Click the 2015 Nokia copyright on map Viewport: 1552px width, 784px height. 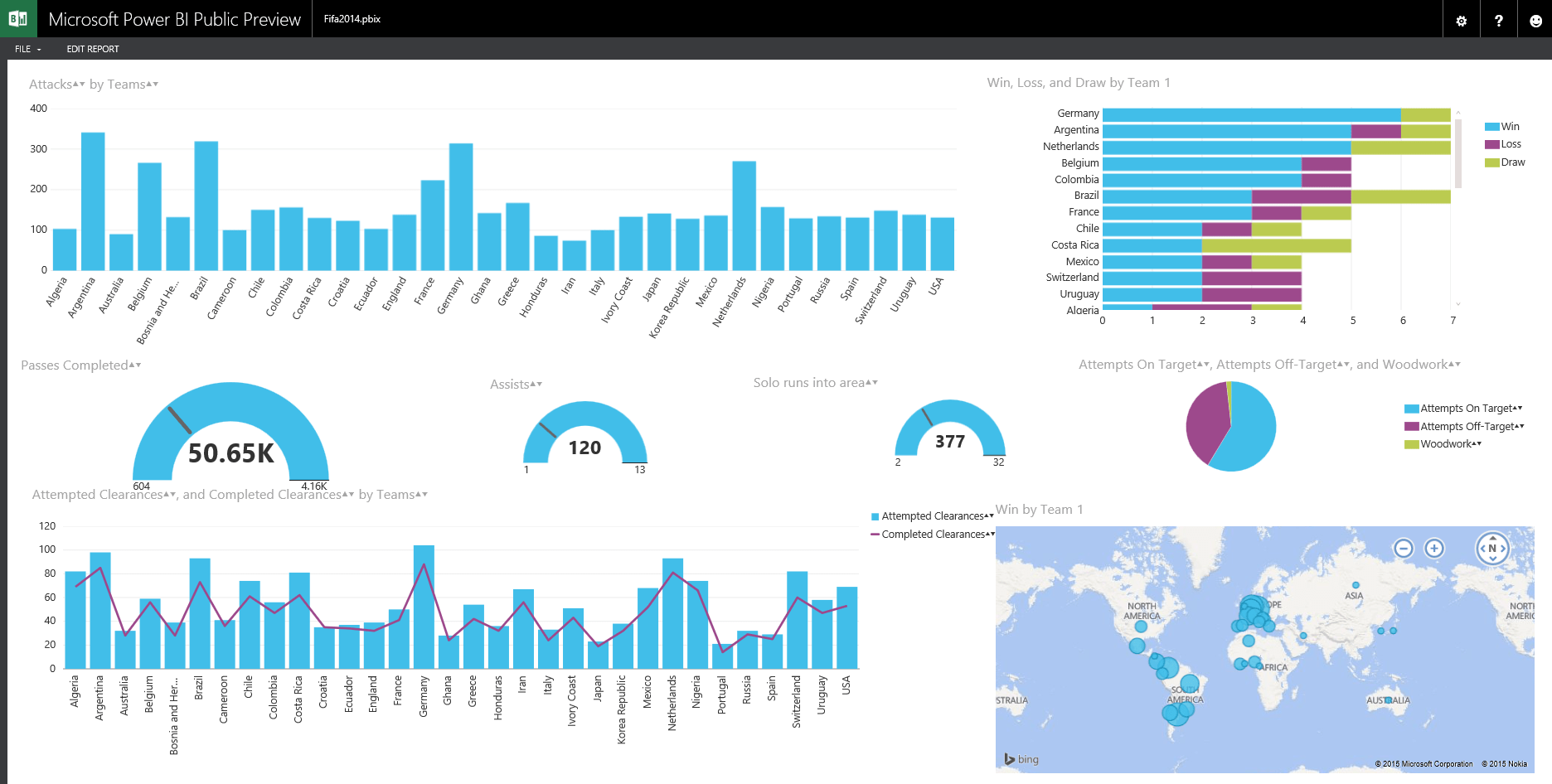coord(1505,764)
